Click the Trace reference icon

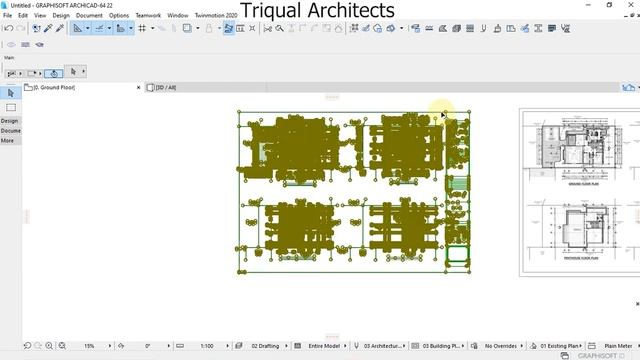tap(187, 28)
